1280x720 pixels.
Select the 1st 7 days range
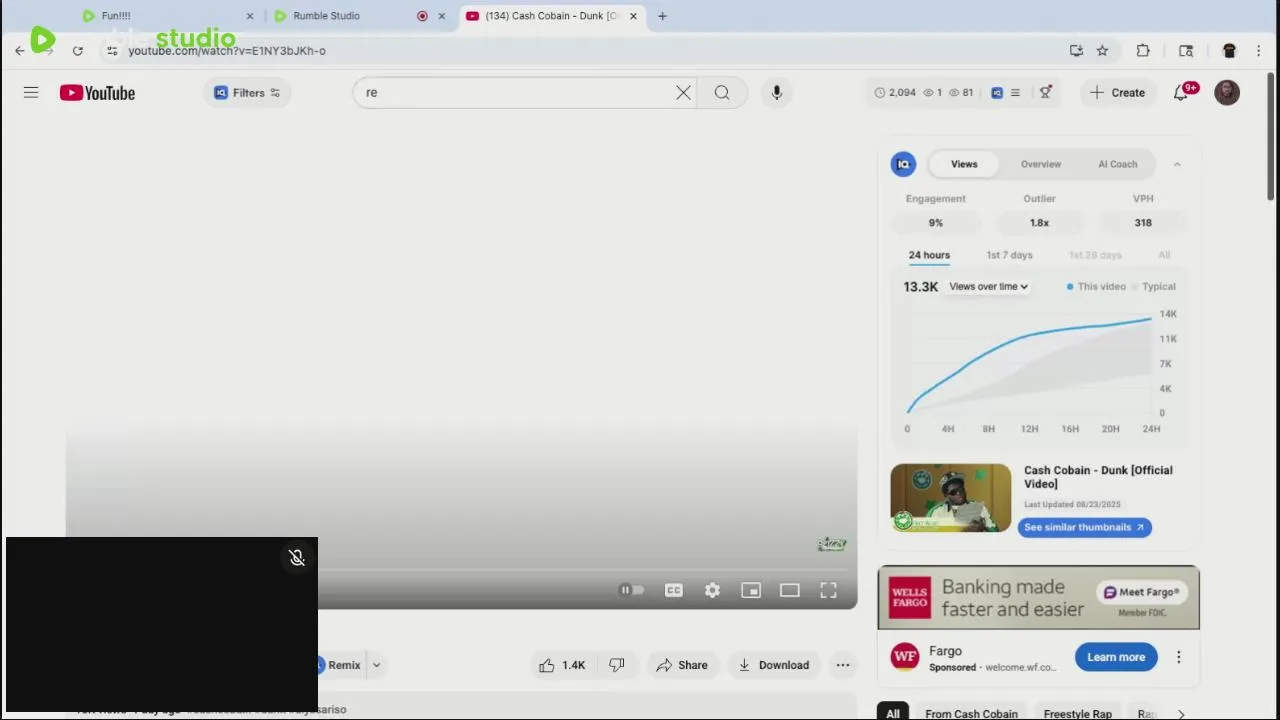(1009, 255)
